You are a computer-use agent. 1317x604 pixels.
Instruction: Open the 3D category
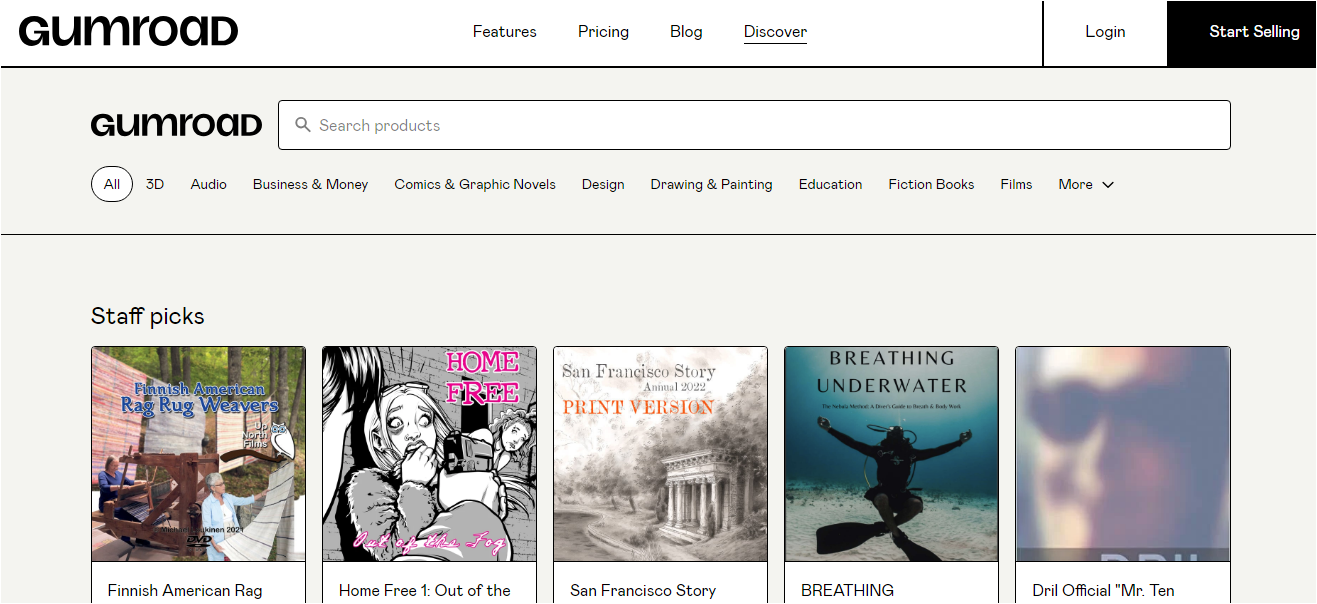[155, 184]
